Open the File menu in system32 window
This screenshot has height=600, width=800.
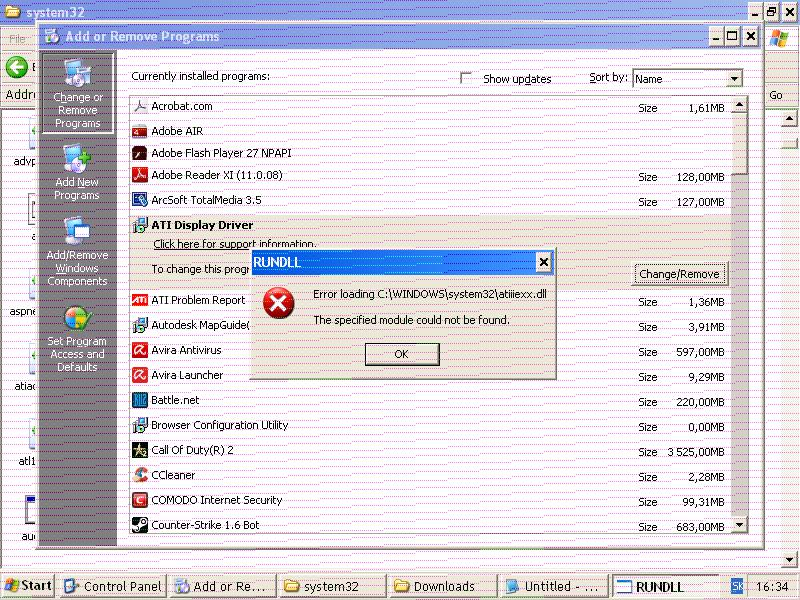(x=16, y=38)
